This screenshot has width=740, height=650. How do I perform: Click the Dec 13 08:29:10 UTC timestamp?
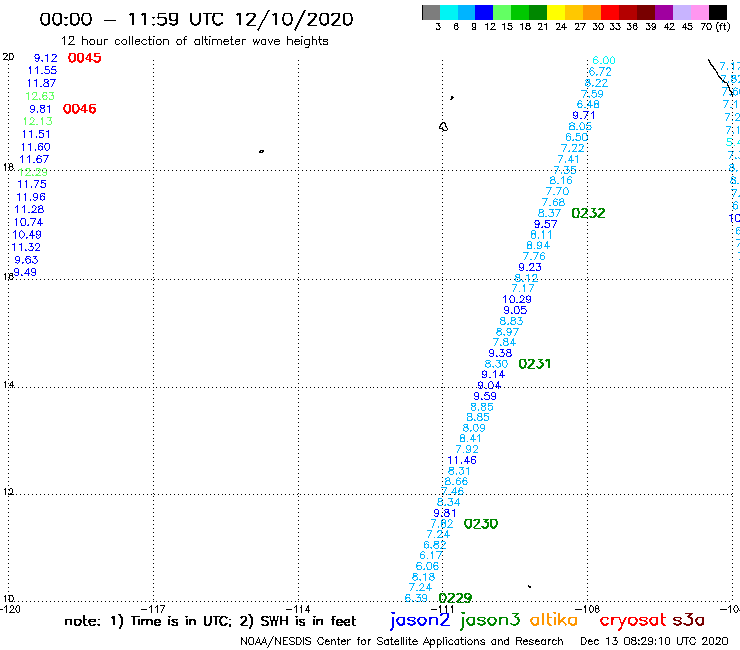coord(654,642)
